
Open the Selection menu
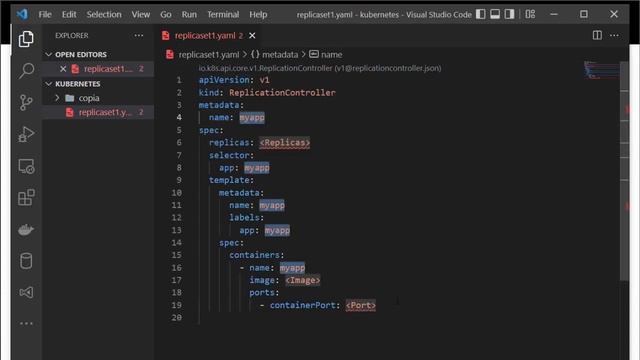click(104, 14)
